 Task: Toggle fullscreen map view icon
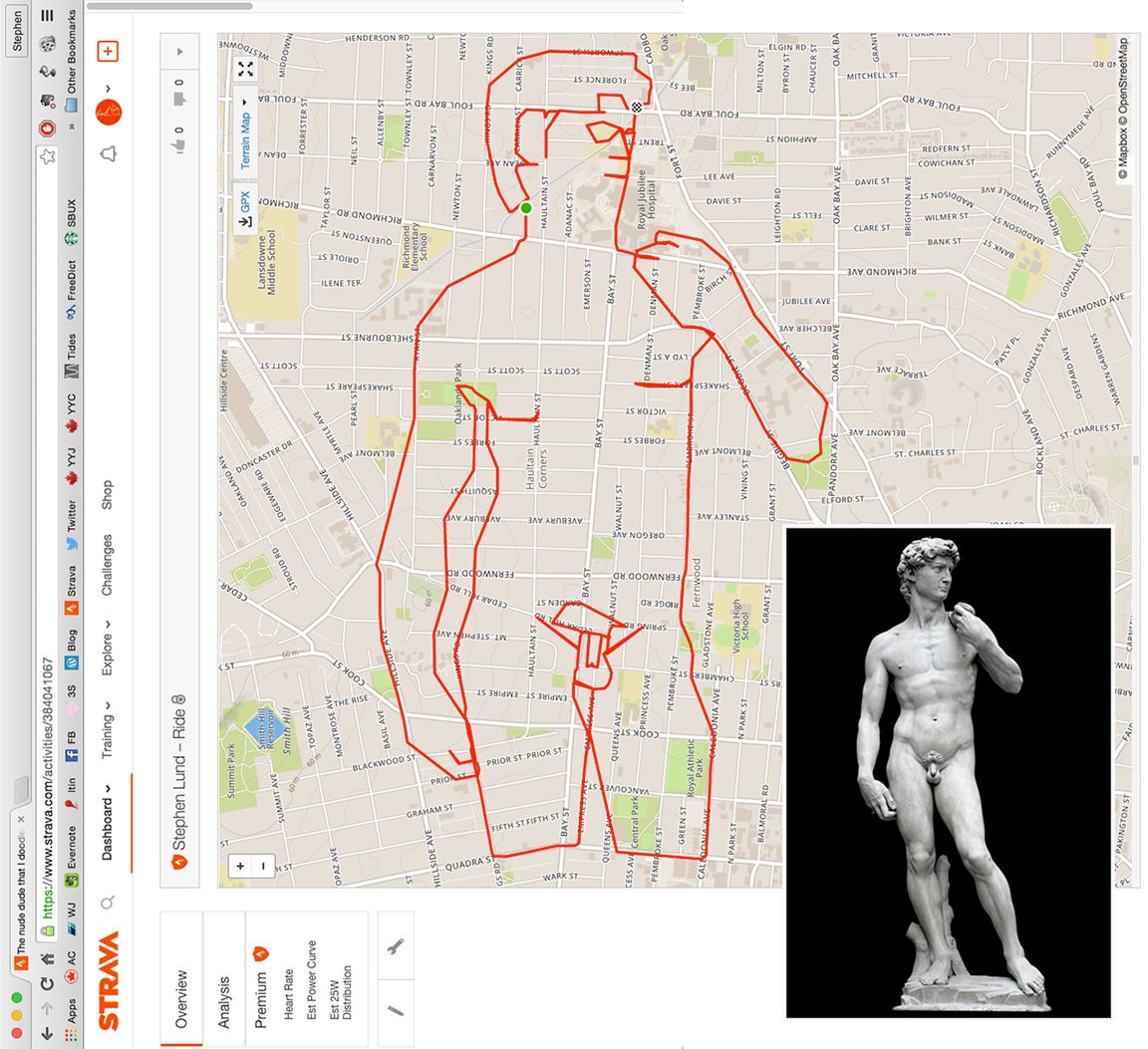click(x=245, y=69)
